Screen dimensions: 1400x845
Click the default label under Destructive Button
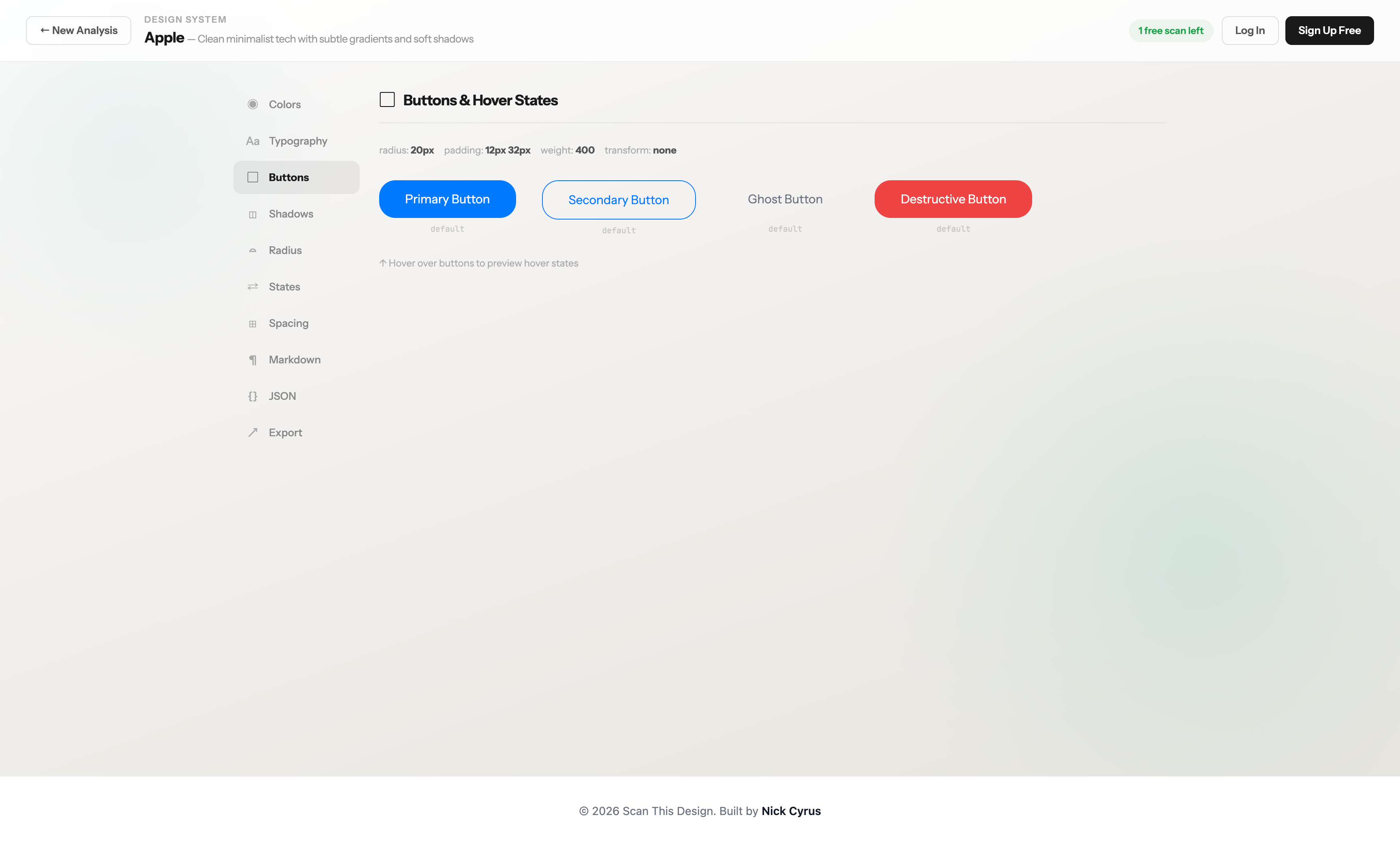click(954, 229)
